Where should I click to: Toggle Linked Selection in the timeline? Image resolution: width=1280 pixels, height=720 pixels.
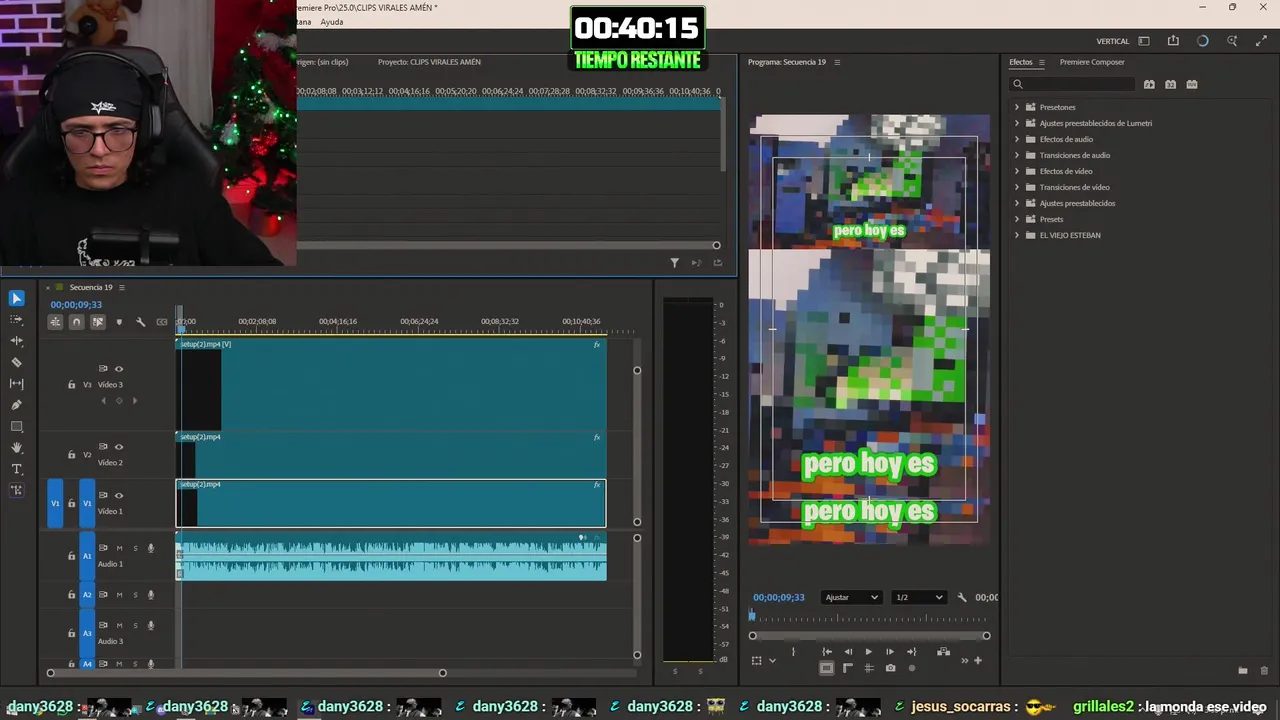point(97,322)
